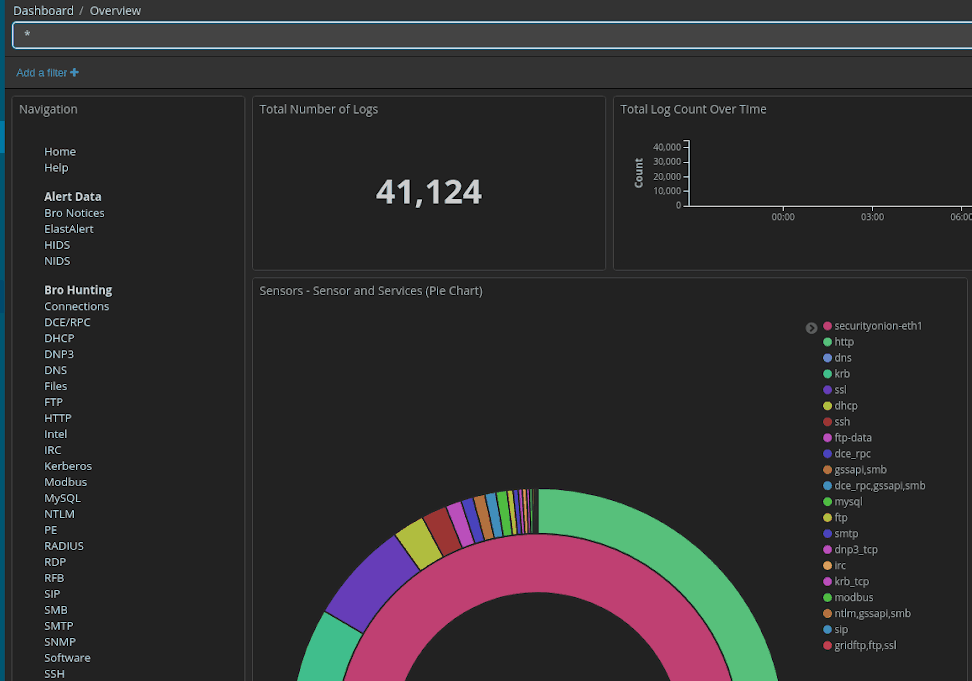Open the SMTP hunting link
The height and width of the screenshot is (681, 972).
59,626
